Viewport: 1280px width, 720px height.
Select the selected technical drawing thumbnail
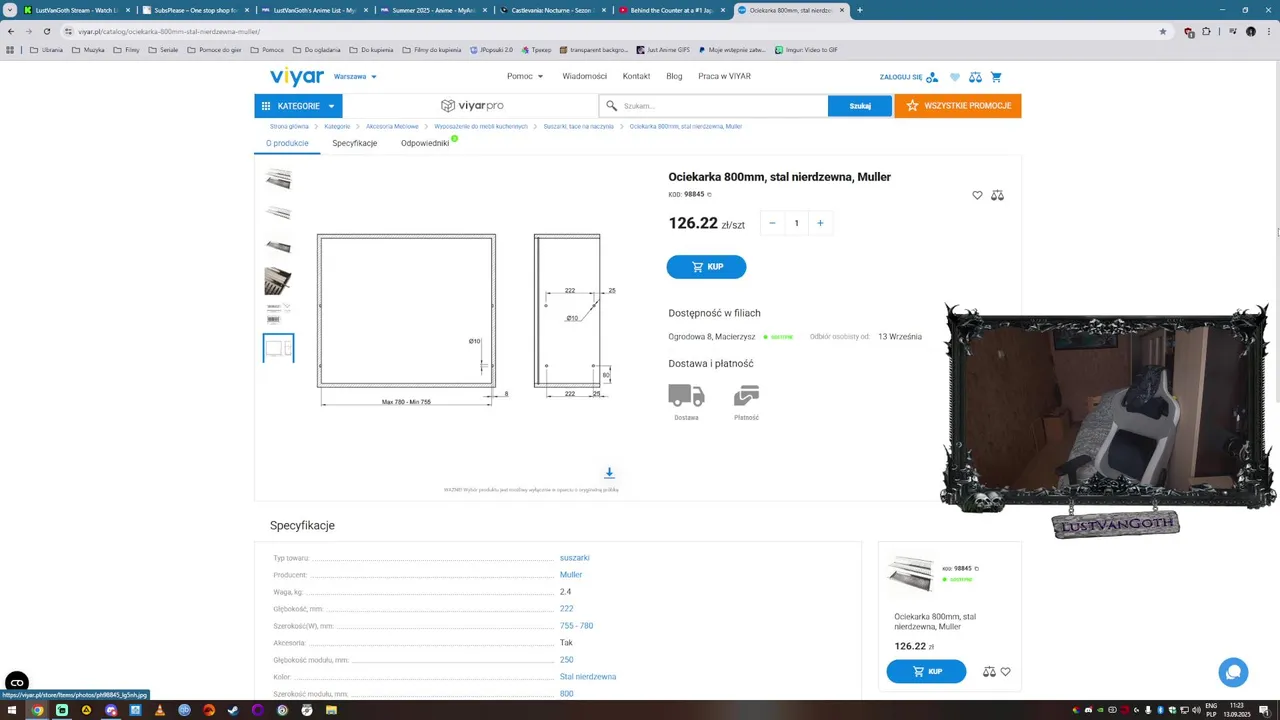278,348
